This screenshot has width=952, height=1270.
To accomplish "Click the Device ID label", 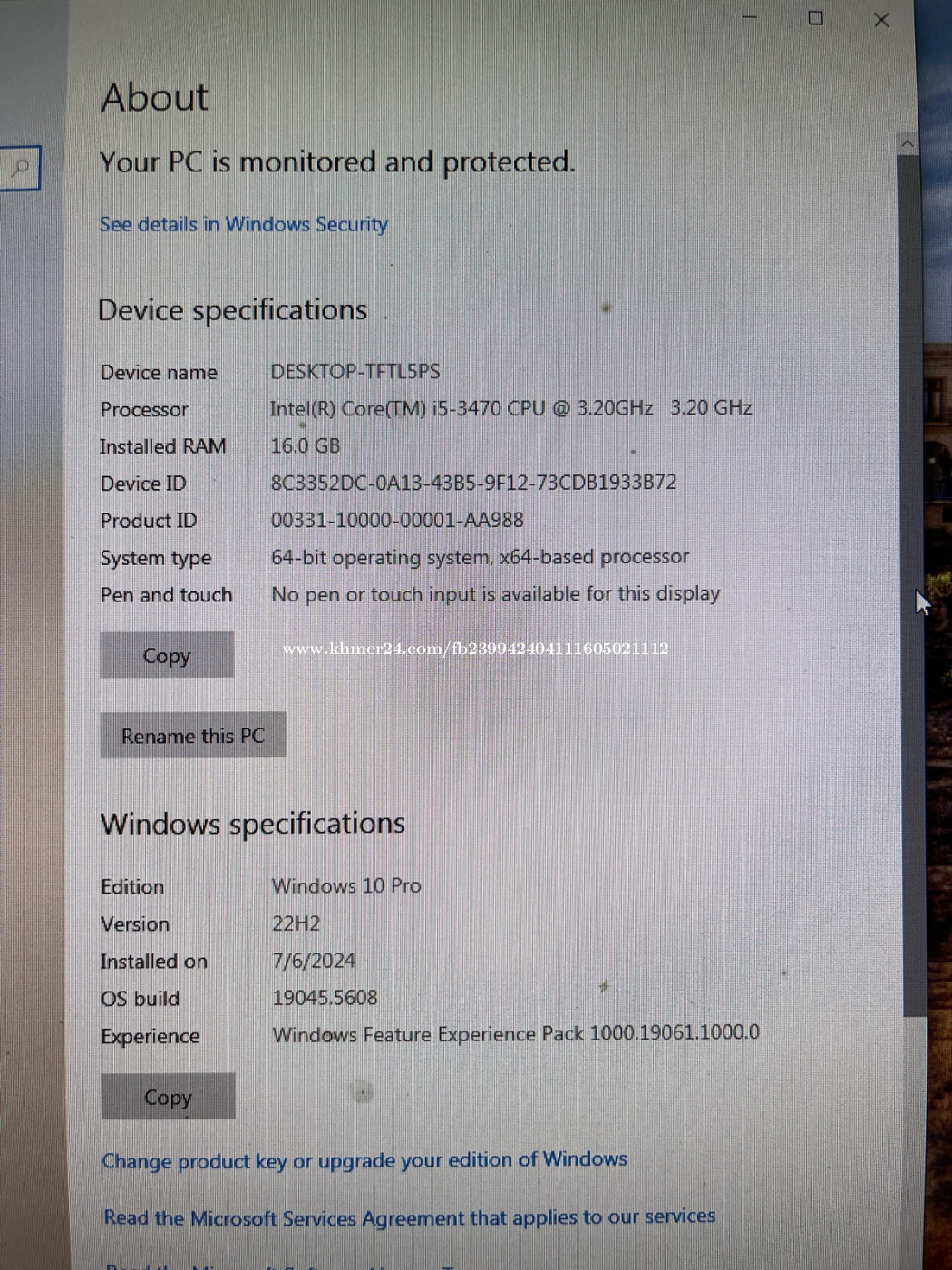I will pos(143,484).
